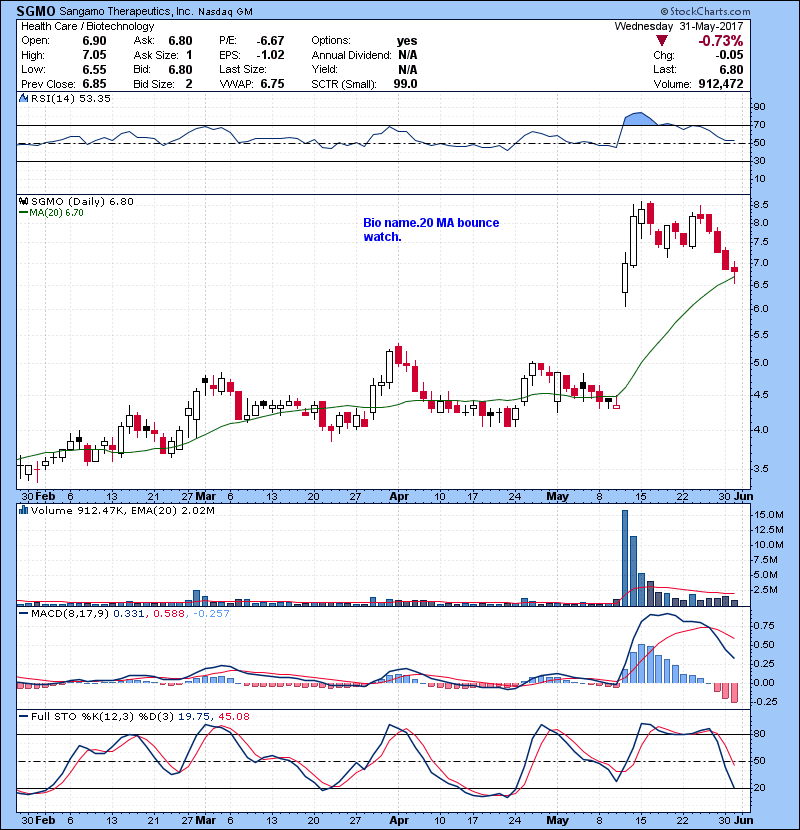This screenshot has width=800, height=830.
Task: Click the P/E value -6.67
Action: point(271,41)
